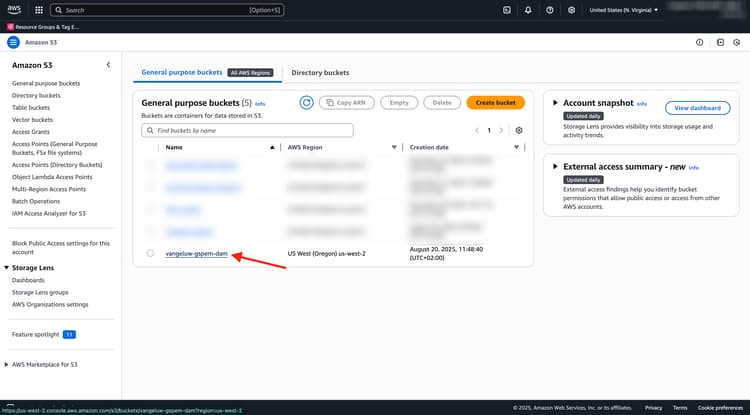
Task: Open the help question mark icon
Action: [550, 10]
